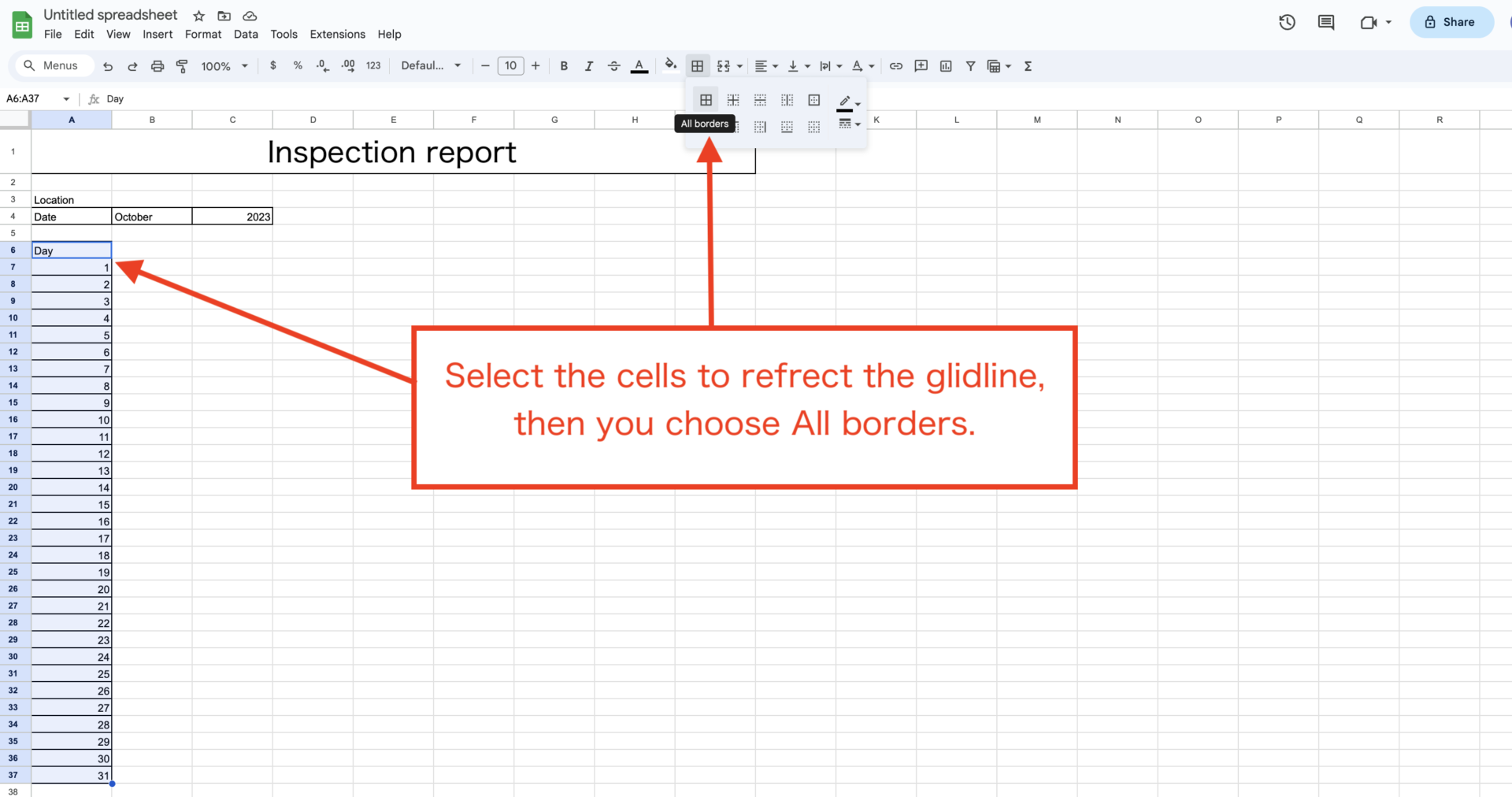
Task: Open the Format menu
Action: pyautogui.click(x=202, y=34)
